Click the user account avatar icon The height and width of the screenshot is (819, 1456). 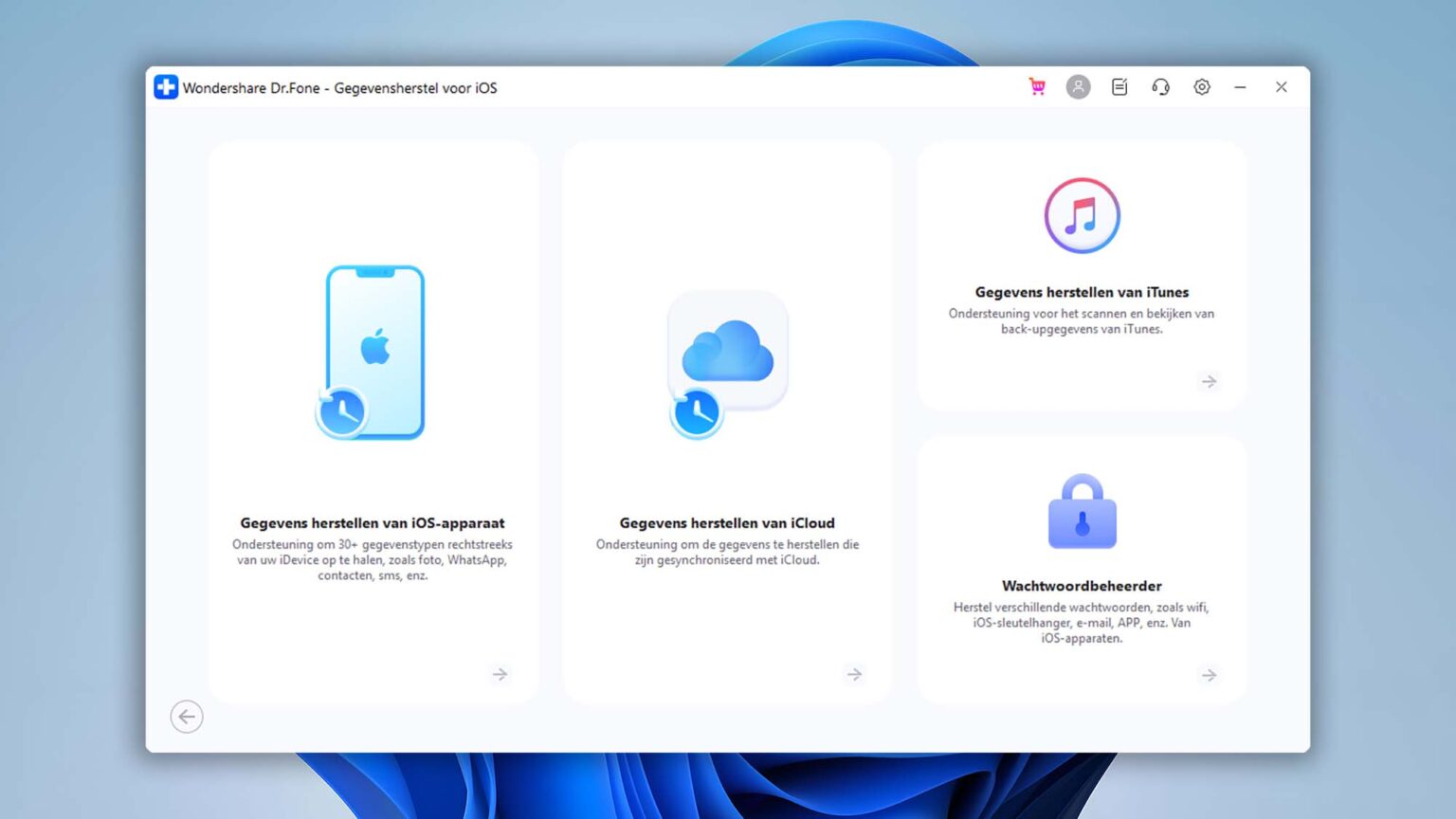(1078, 87)
